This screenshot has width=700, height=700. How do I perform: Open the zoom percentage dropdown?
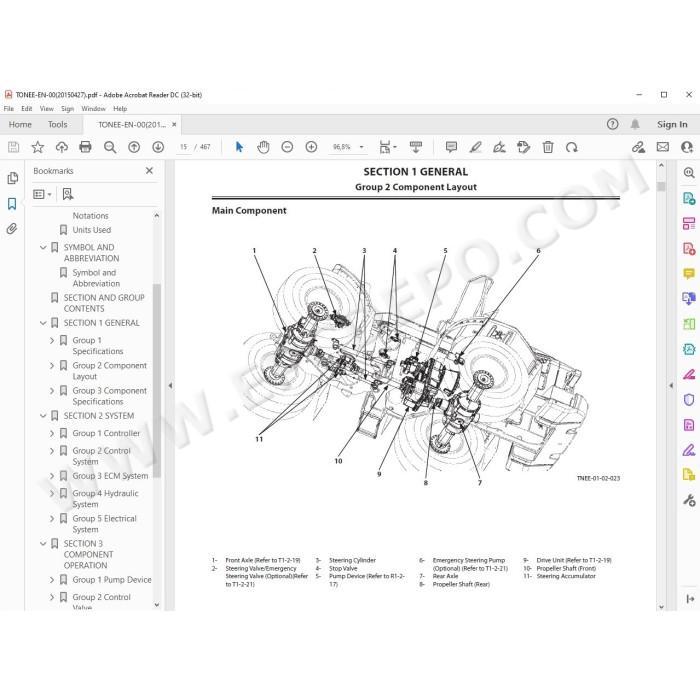pyautogui.click(x=362, y=147)
